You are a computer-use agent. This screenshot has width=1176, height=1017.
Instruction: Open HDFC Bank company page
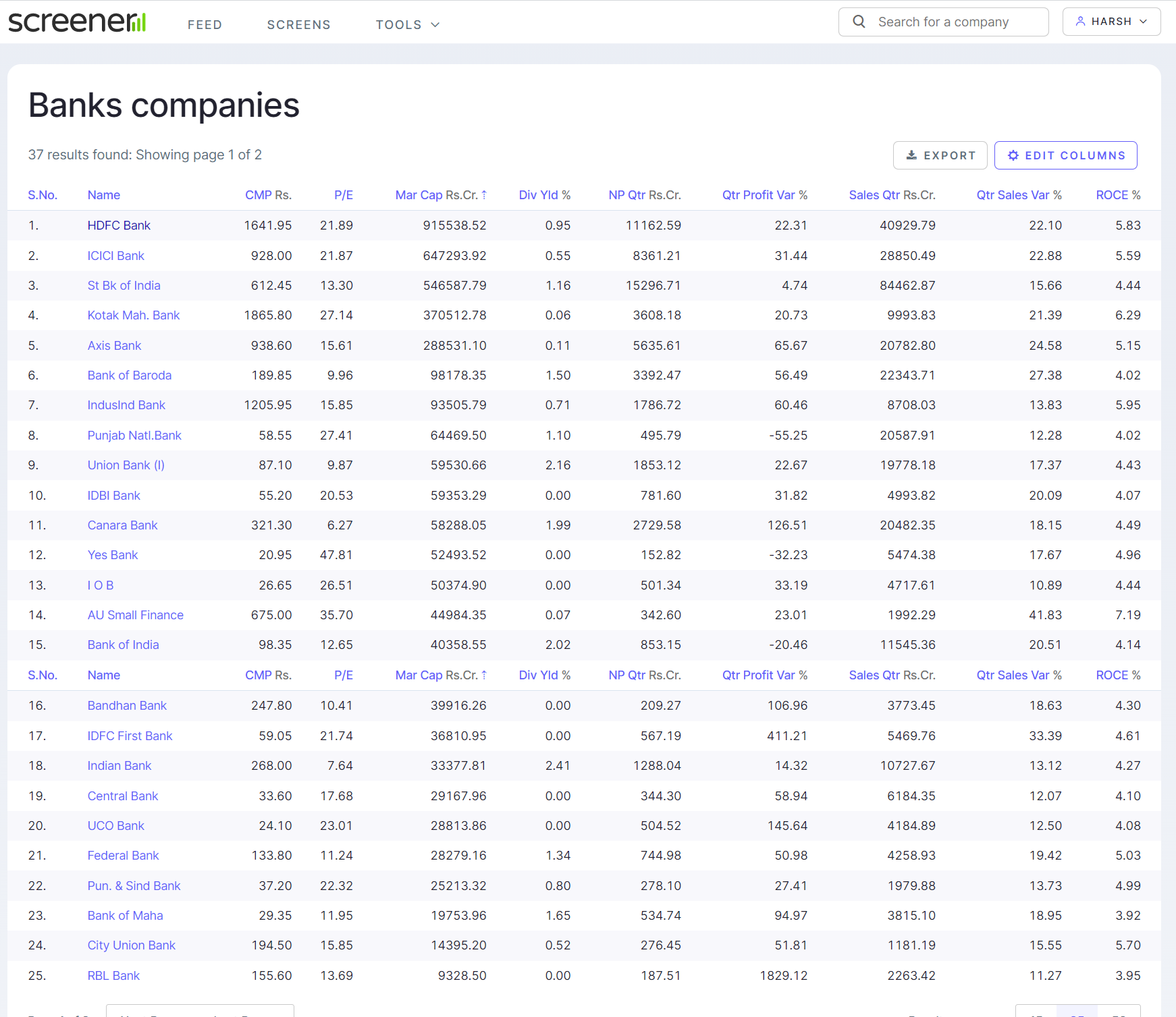click(119, 226)
